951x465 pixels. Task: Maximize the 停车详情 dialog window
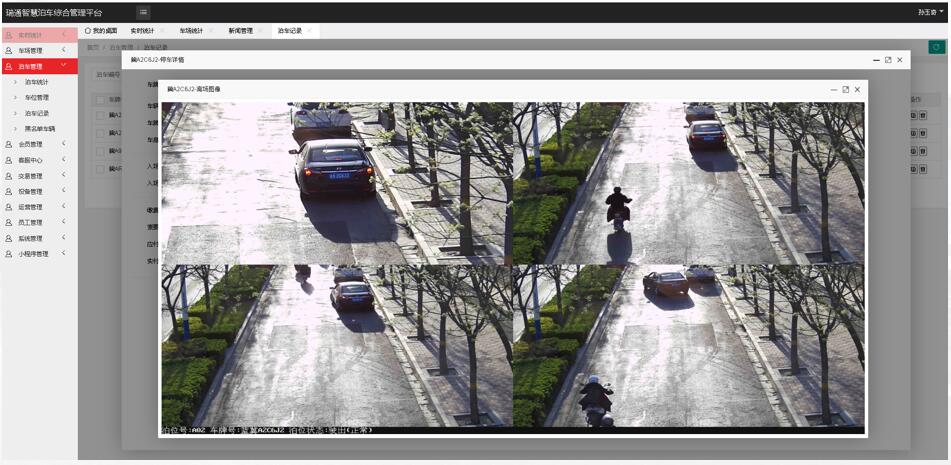pos(887,60)
